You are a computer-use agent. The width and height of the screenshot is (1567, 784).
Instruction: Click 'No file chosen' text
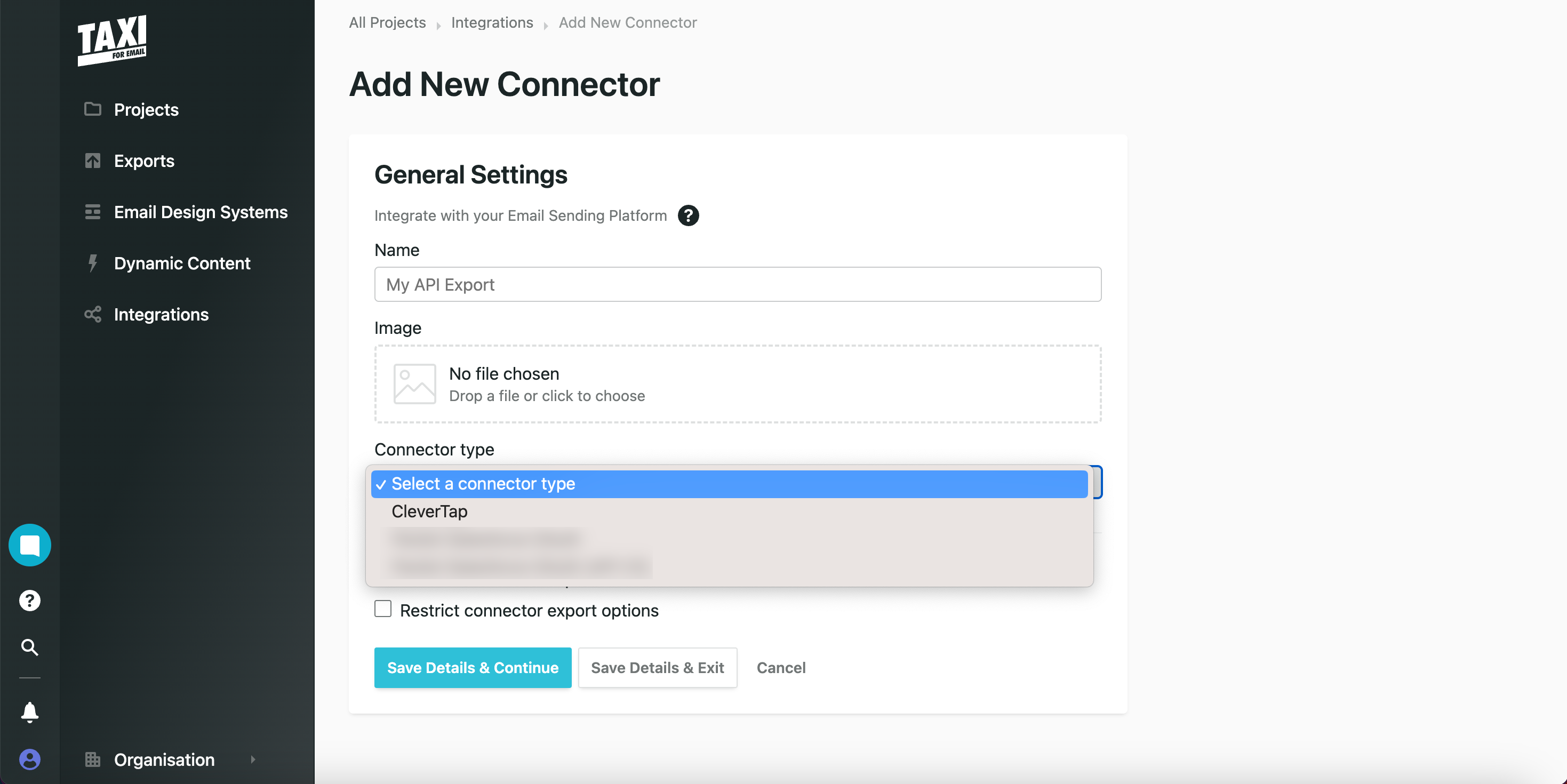coord(503,373)
